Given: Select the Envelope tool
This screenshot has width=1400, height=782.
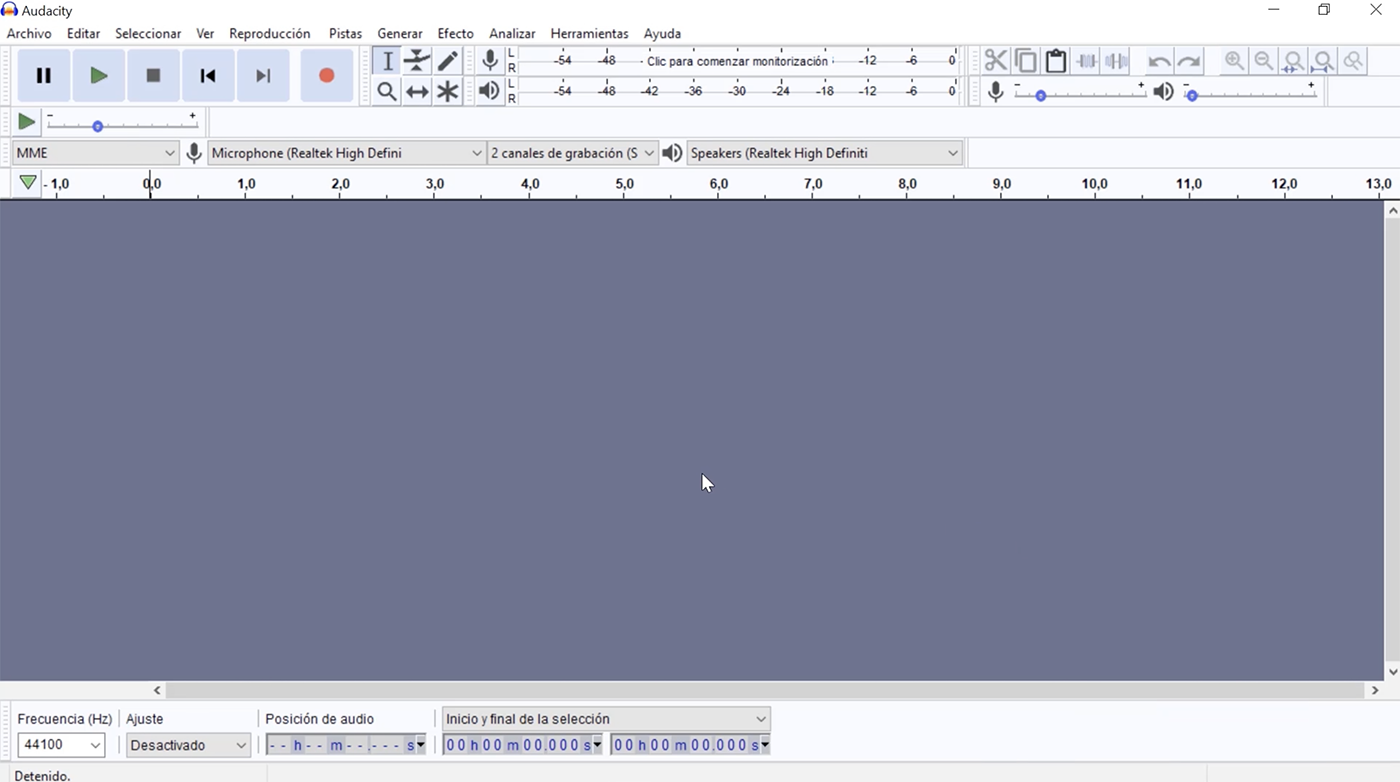Looking at the screenshot, I should [417, 61].
